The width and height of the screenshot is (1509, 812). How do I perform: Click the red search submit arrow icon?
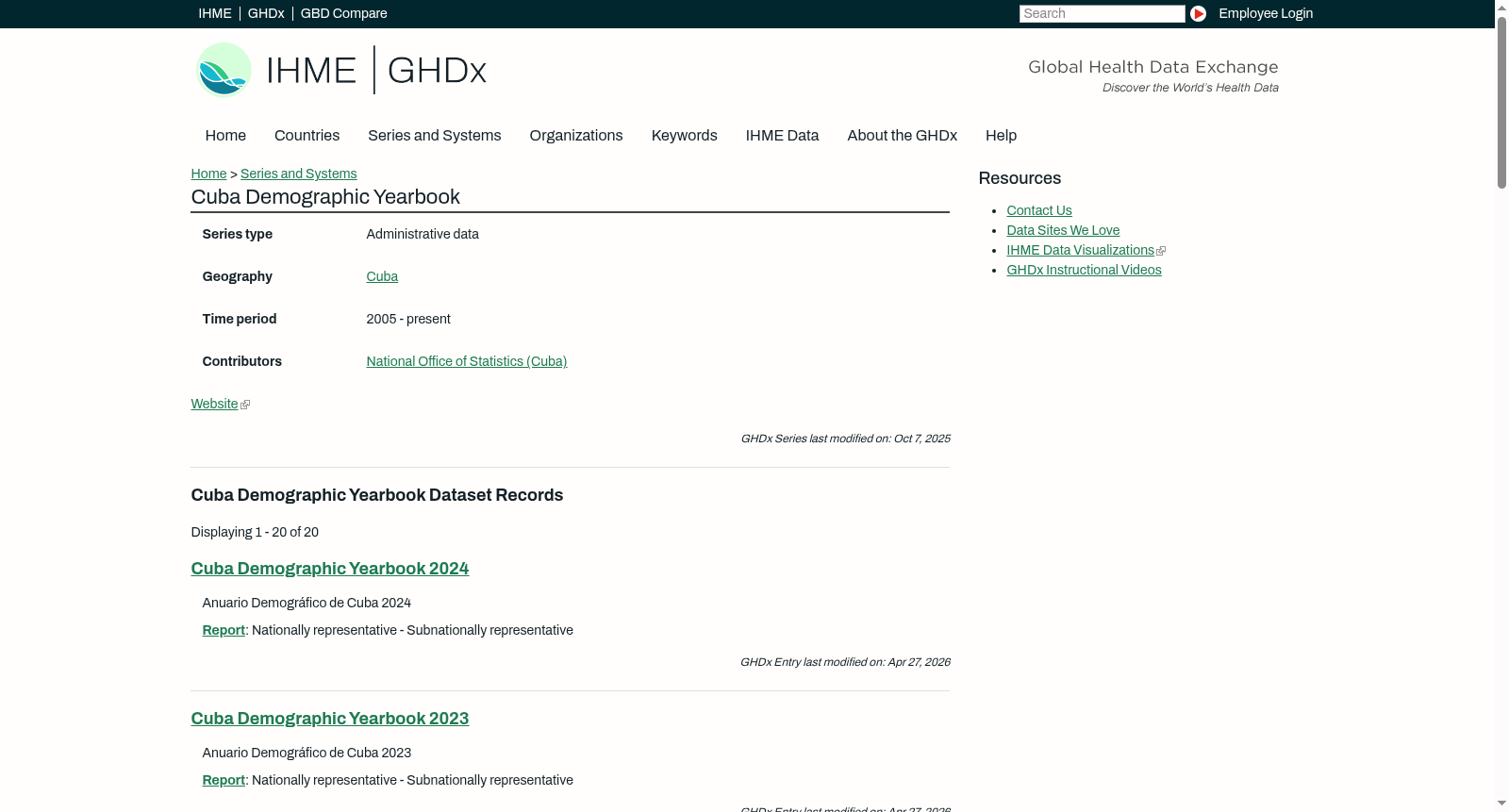pos(1198,13)
